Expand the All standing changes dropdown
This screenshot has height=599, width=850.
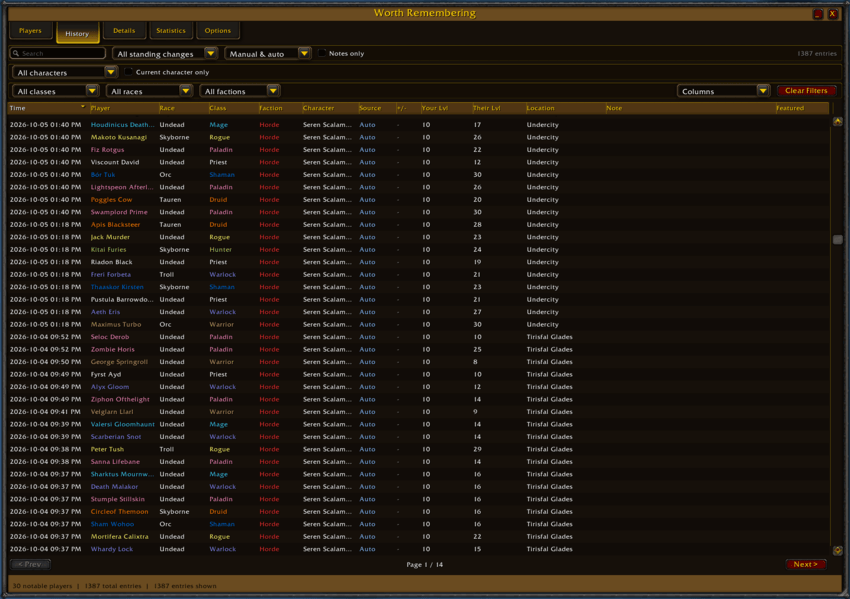(x=165, y=54)
